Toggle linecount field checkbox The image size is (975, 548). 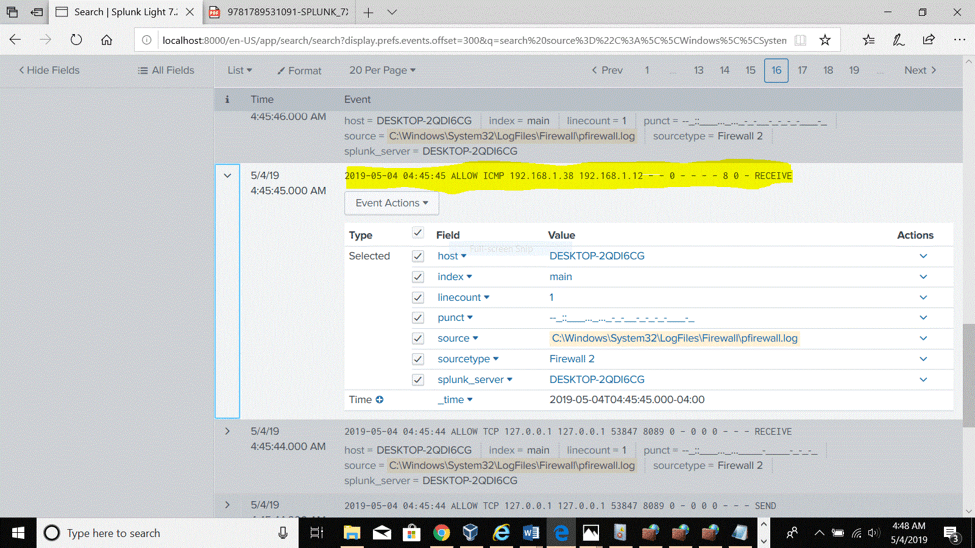(x=418, y=297)
